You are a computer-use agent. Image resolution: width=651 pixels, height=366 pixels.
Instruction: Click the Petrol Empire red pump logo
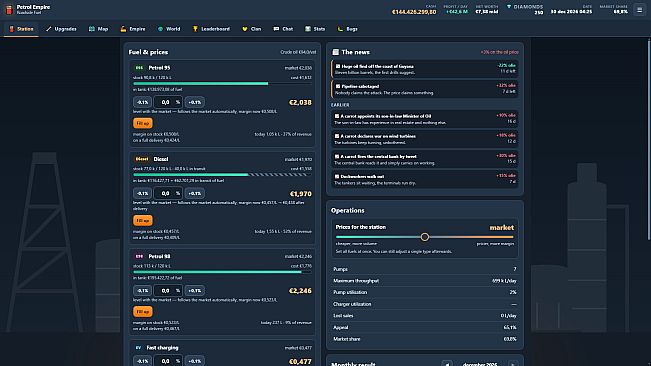point(9,9)
